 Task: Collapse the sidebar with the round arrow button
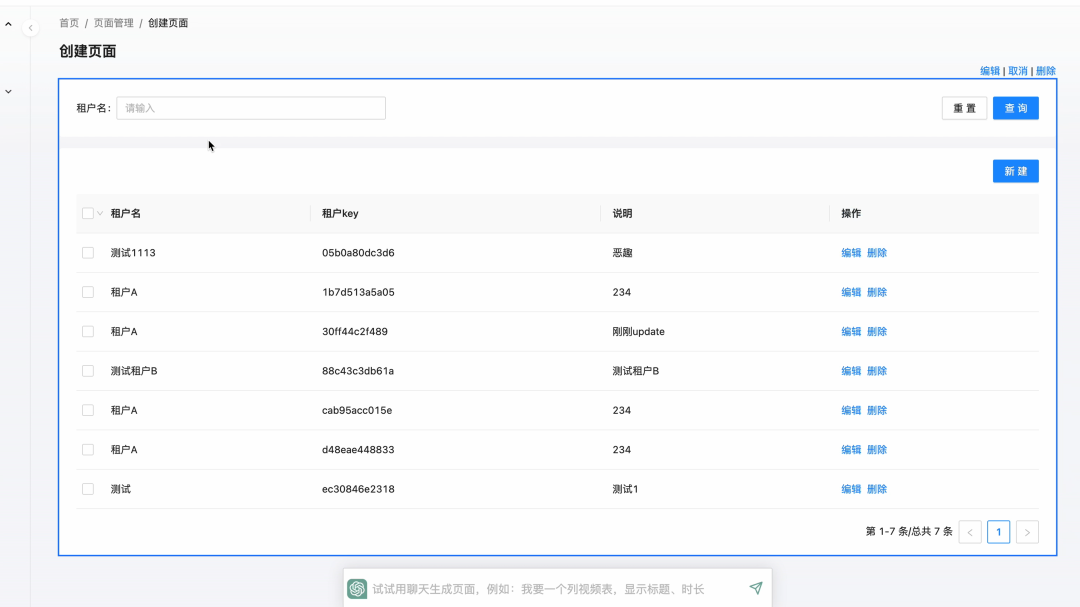30,28
